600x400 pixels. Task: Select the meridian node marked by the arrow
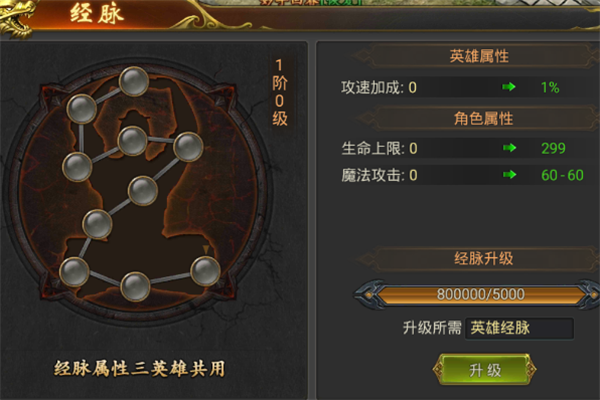coord(205,271)
